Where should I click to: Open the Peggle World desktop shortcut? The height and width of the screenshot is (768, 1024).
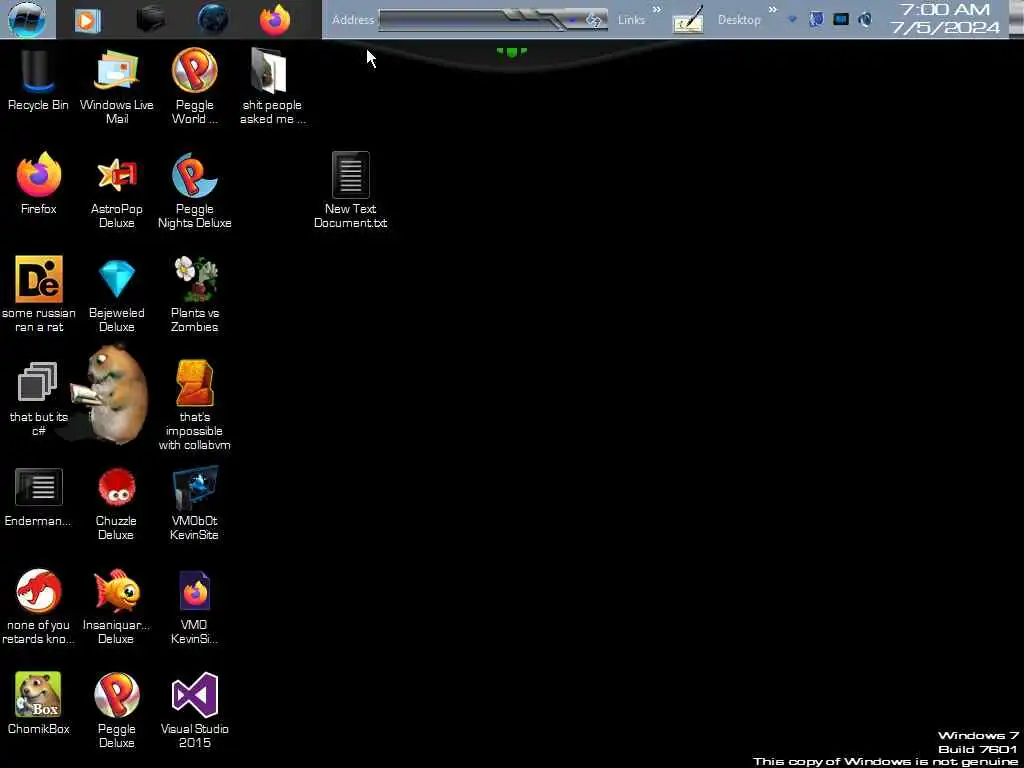(195, 86)
